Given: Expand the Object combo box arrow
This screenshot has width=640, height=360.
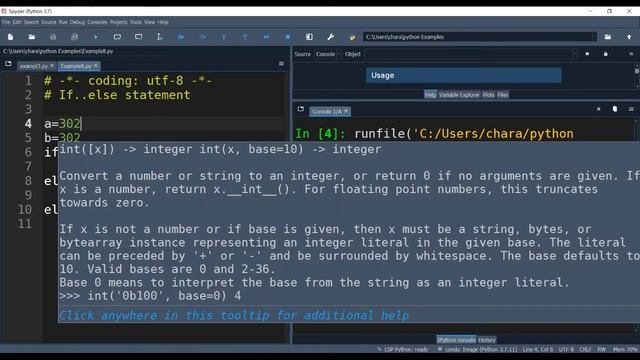Looking at the screenshot, I should point(574,54).
